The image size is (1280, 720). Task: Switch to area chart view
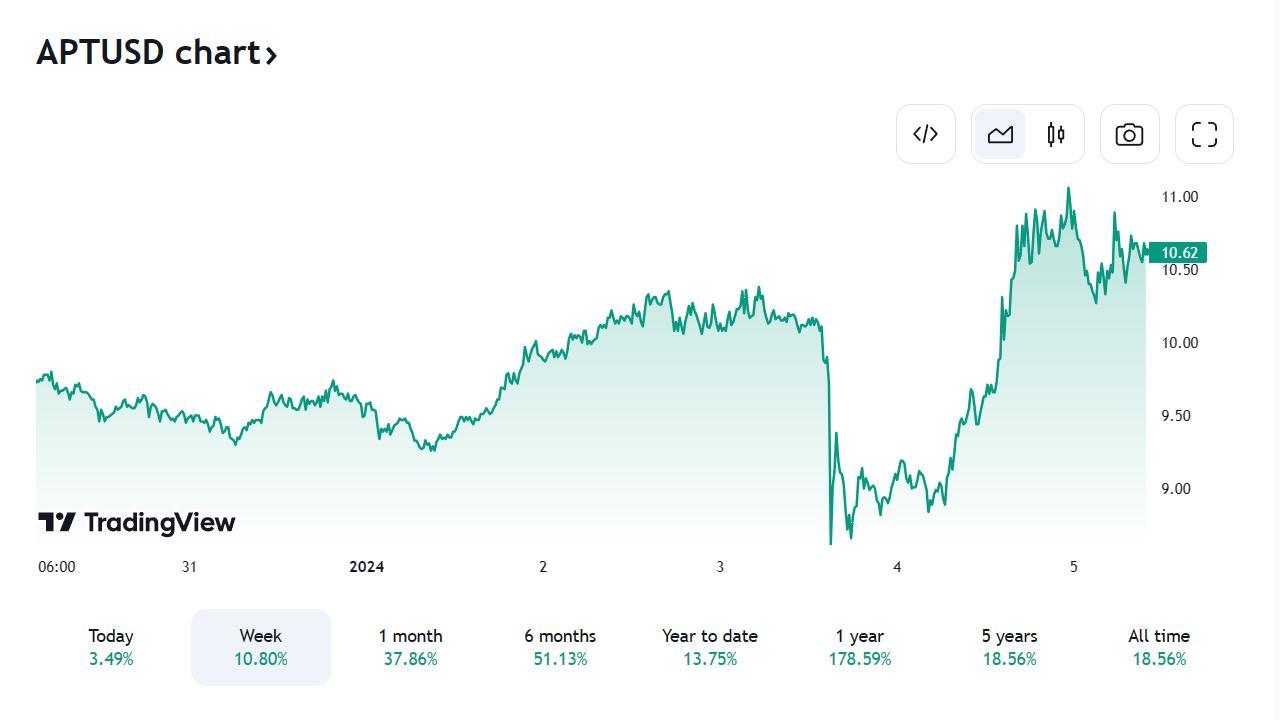[1000, 134]
